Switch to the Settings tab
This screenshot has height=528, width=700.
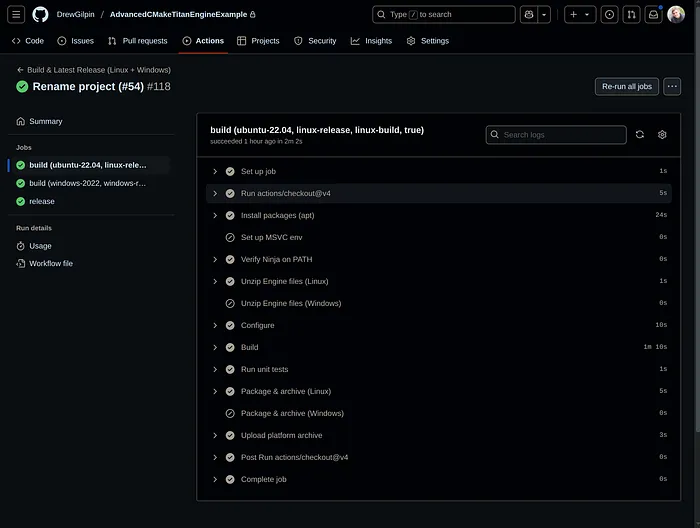pos(428,41)
